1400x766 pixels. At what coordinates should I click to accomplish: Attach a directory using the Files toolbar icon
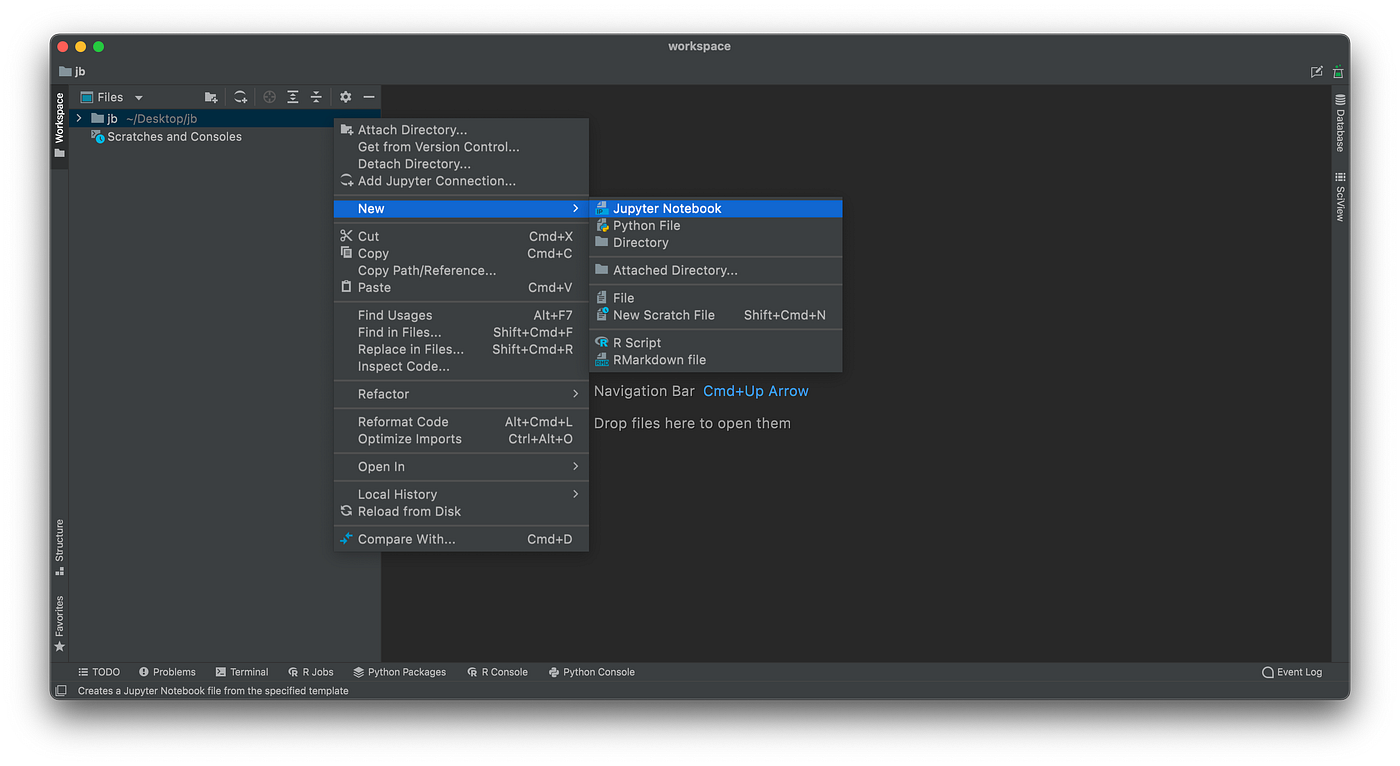(210, 96)
